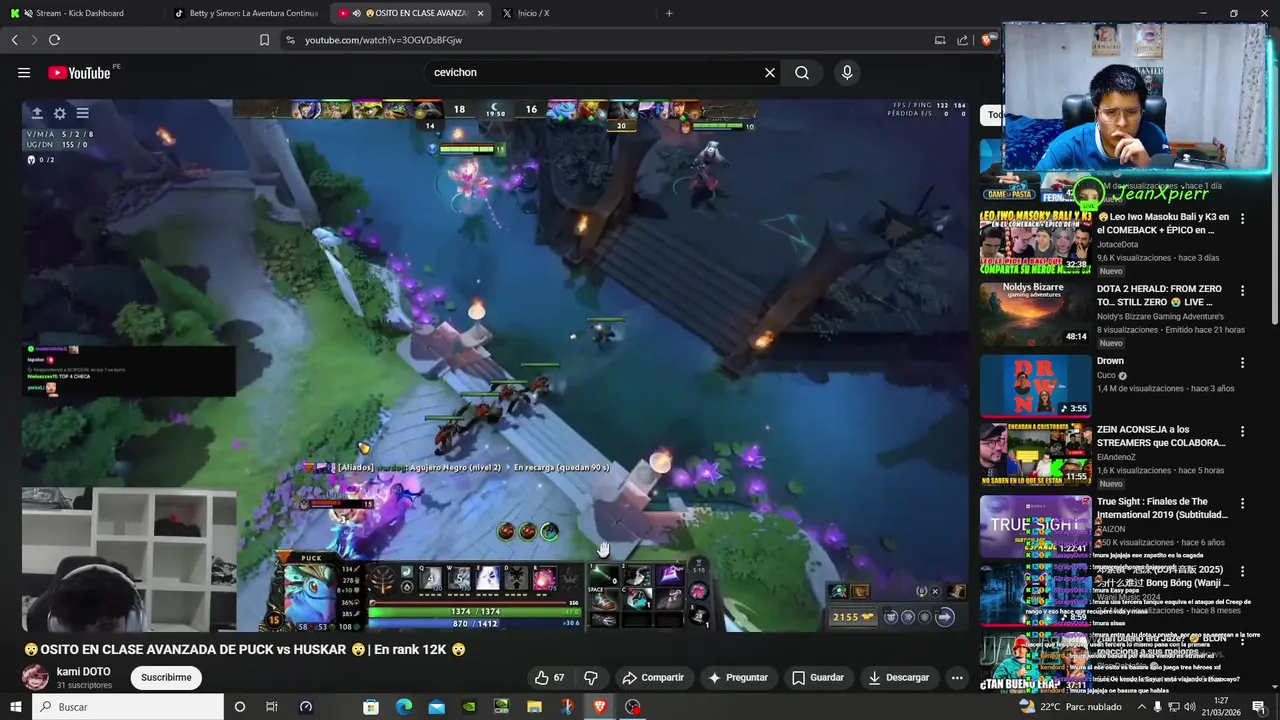Screen dimensions: 1280x720
Task: Open Brave Shields lion icon
Action: tap(987, 40)
